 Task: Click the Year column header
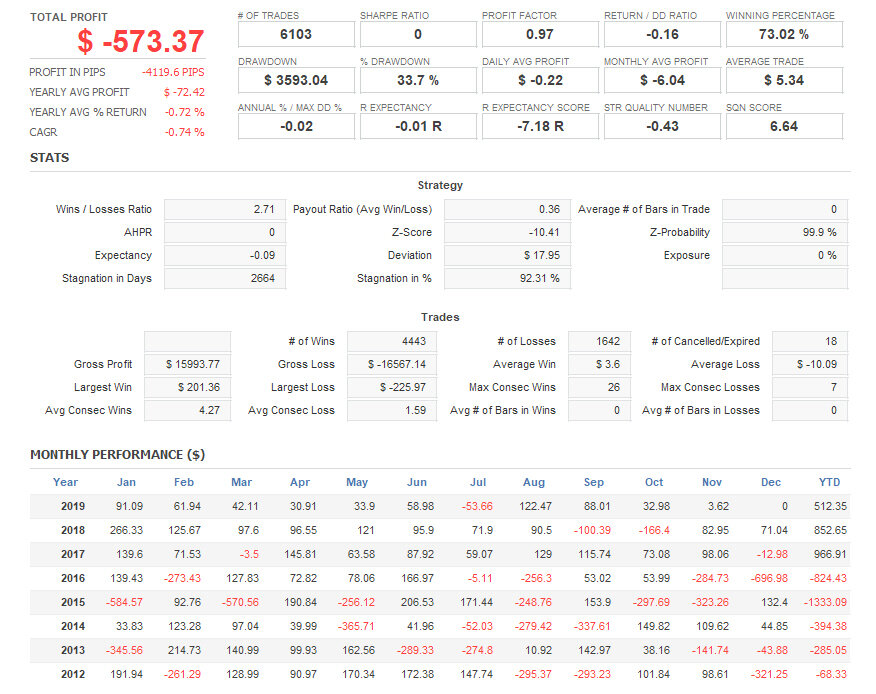point(65,482)
